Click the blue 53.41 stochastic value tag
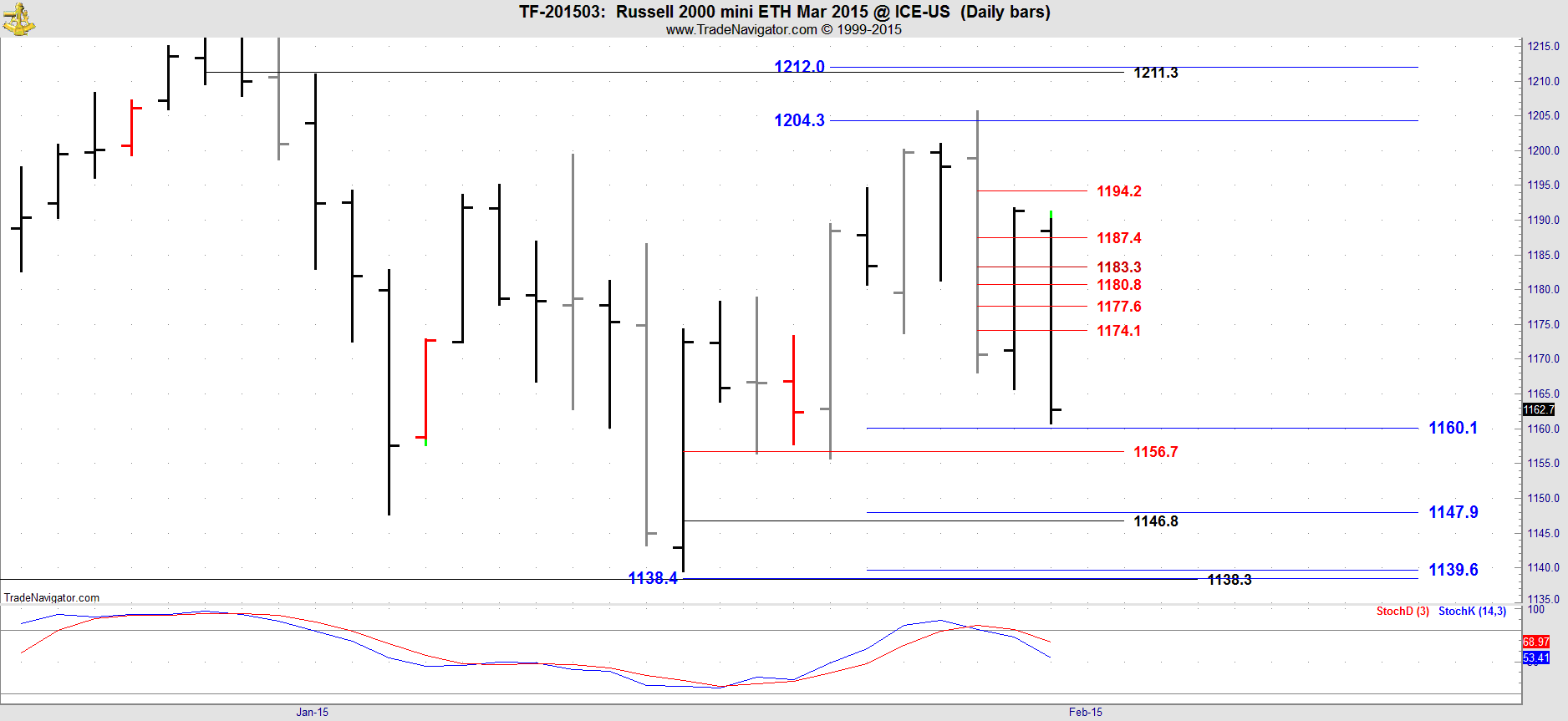Viewport: 1568px width, 721px height. click(x=1535, y=658)
